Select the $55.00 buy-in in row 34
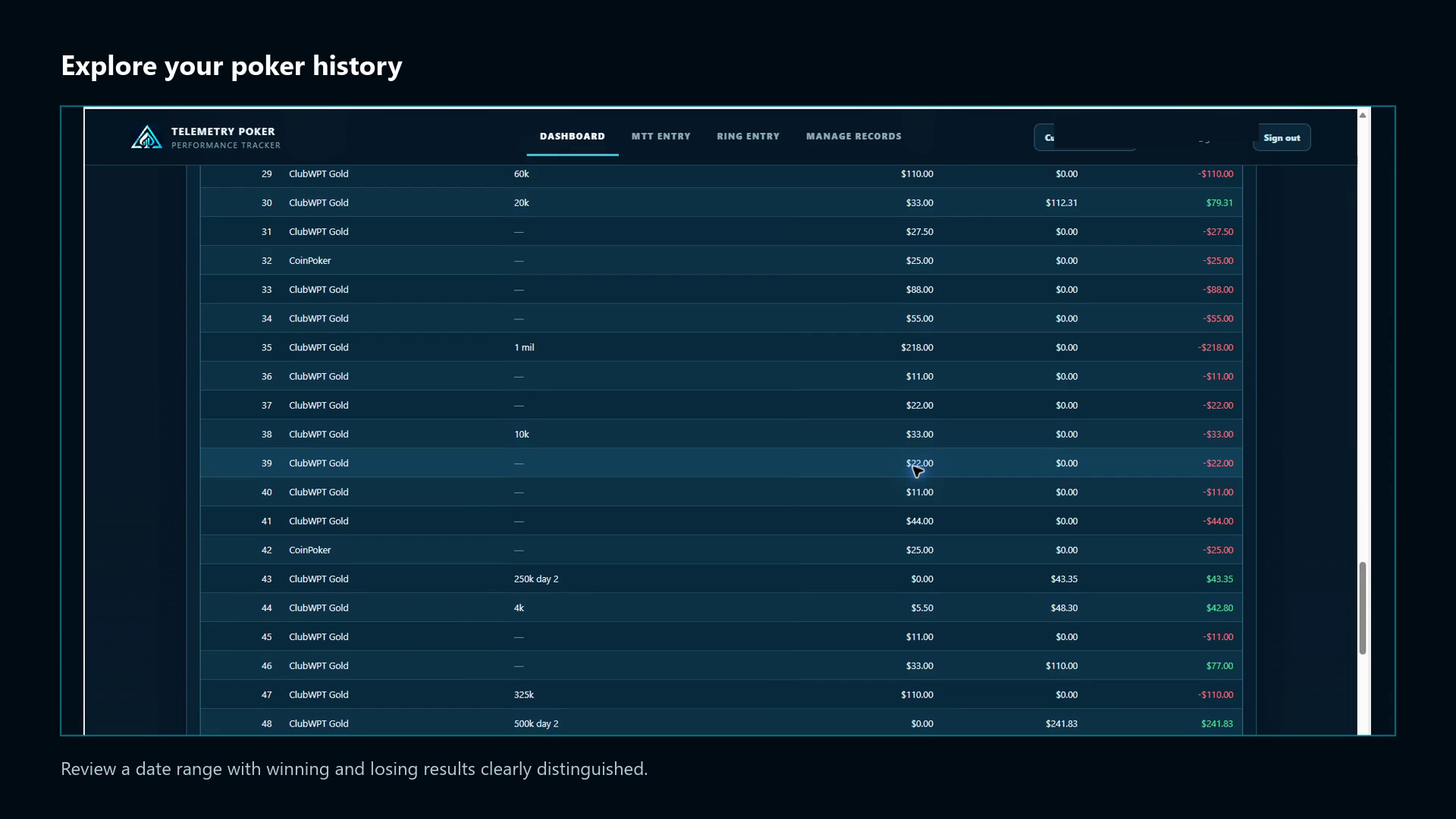 (x=920, y=319)
